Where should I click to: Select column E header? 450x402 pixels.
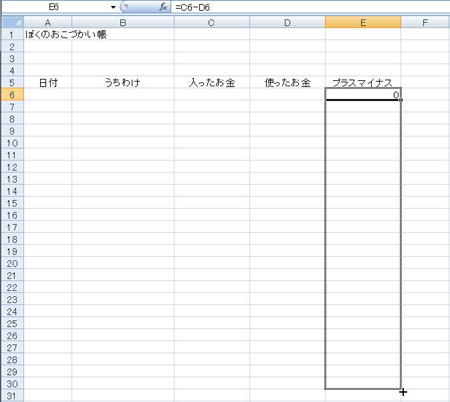tap(363, 22)
